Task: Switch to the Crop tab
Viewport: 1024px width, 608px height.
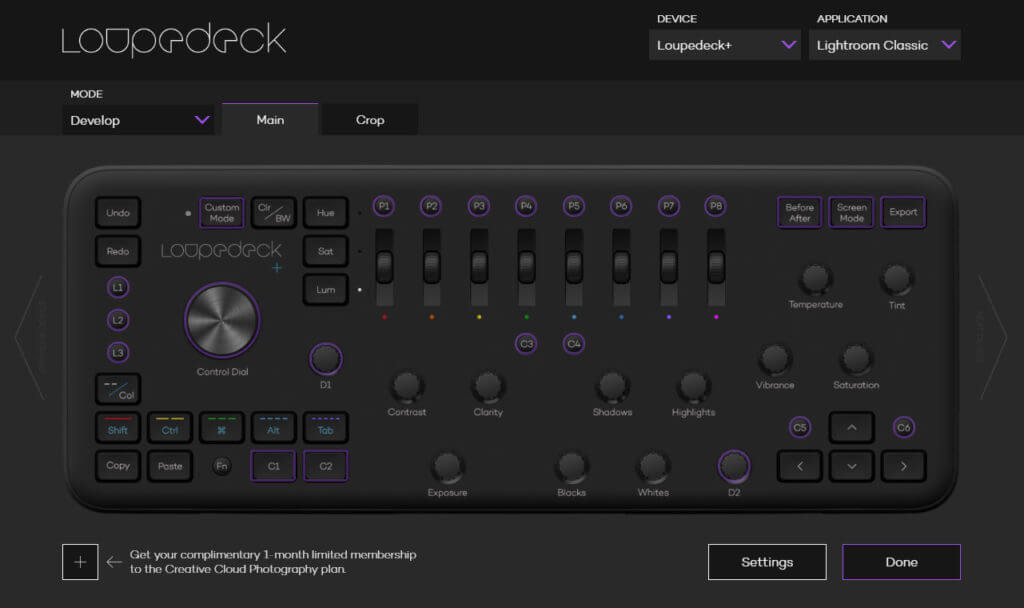Action: 369,120
